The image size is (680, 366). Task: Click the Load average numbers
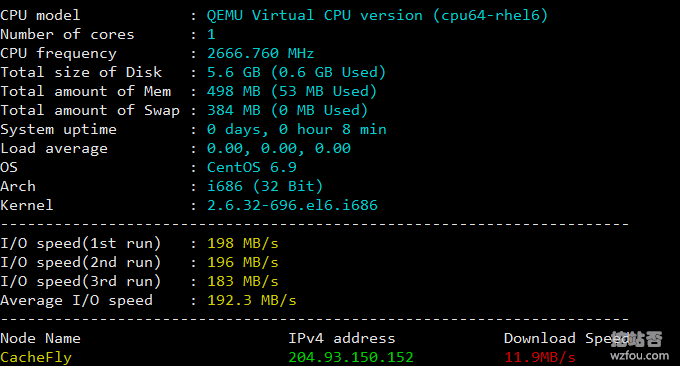[x=278, y=149]
